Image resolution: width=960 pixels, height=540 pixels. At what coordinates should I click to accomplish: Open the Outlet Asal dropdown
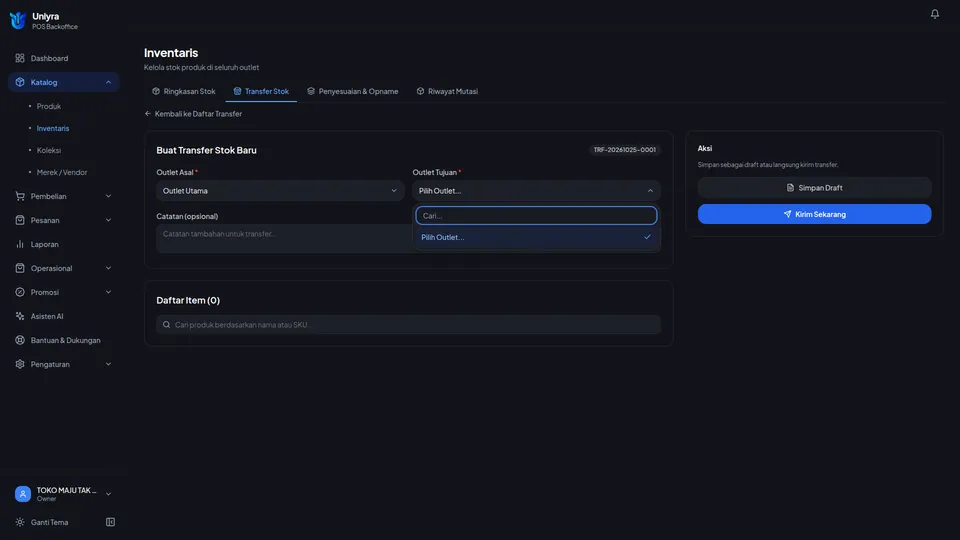pos(280,190)
